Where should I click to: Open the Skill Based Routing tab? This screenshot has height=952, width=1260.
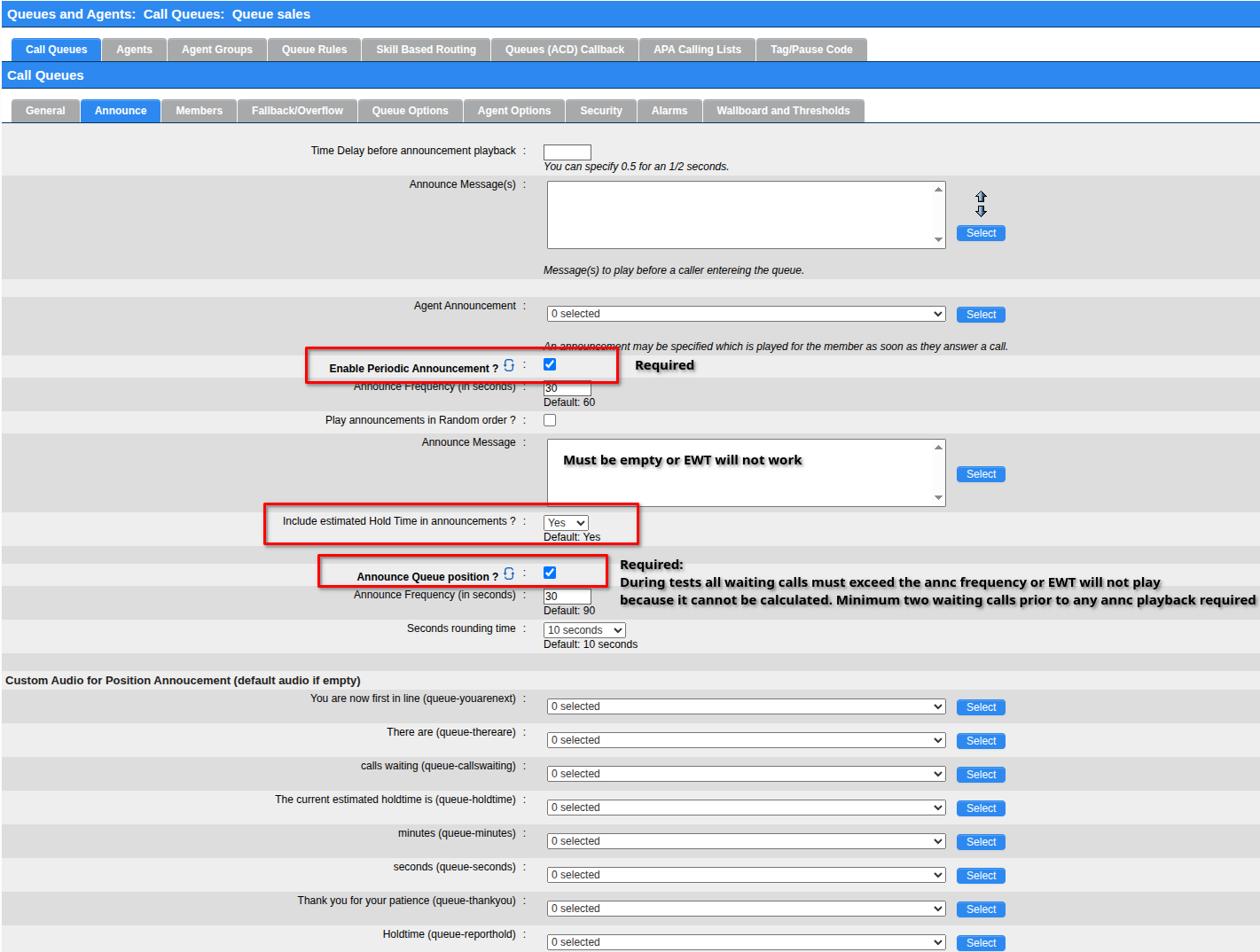coord(426,50)
